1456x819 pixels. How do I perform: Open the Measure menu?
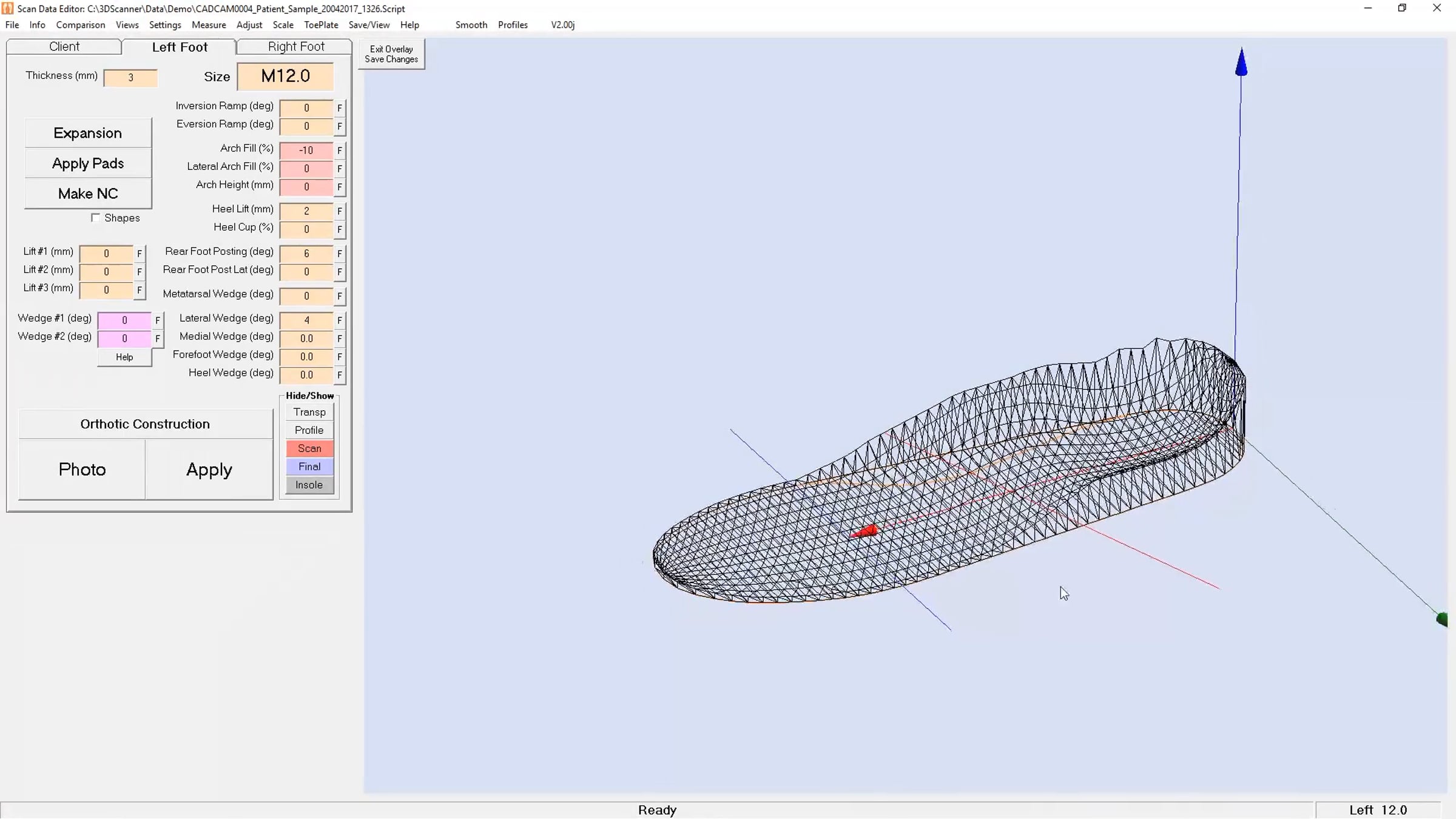pyautogui.click(x=209, y=25)
